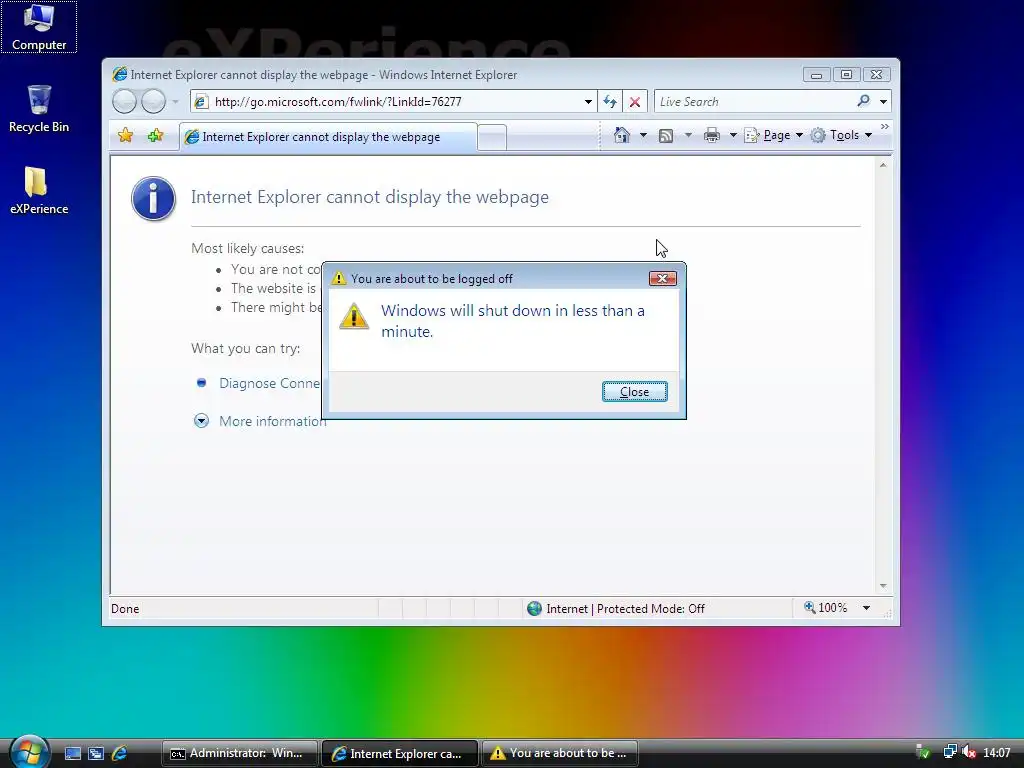
Task: Click the Forward navigation button in Internet Explorer
Action: pyautogui.click(x=153, y=102)
